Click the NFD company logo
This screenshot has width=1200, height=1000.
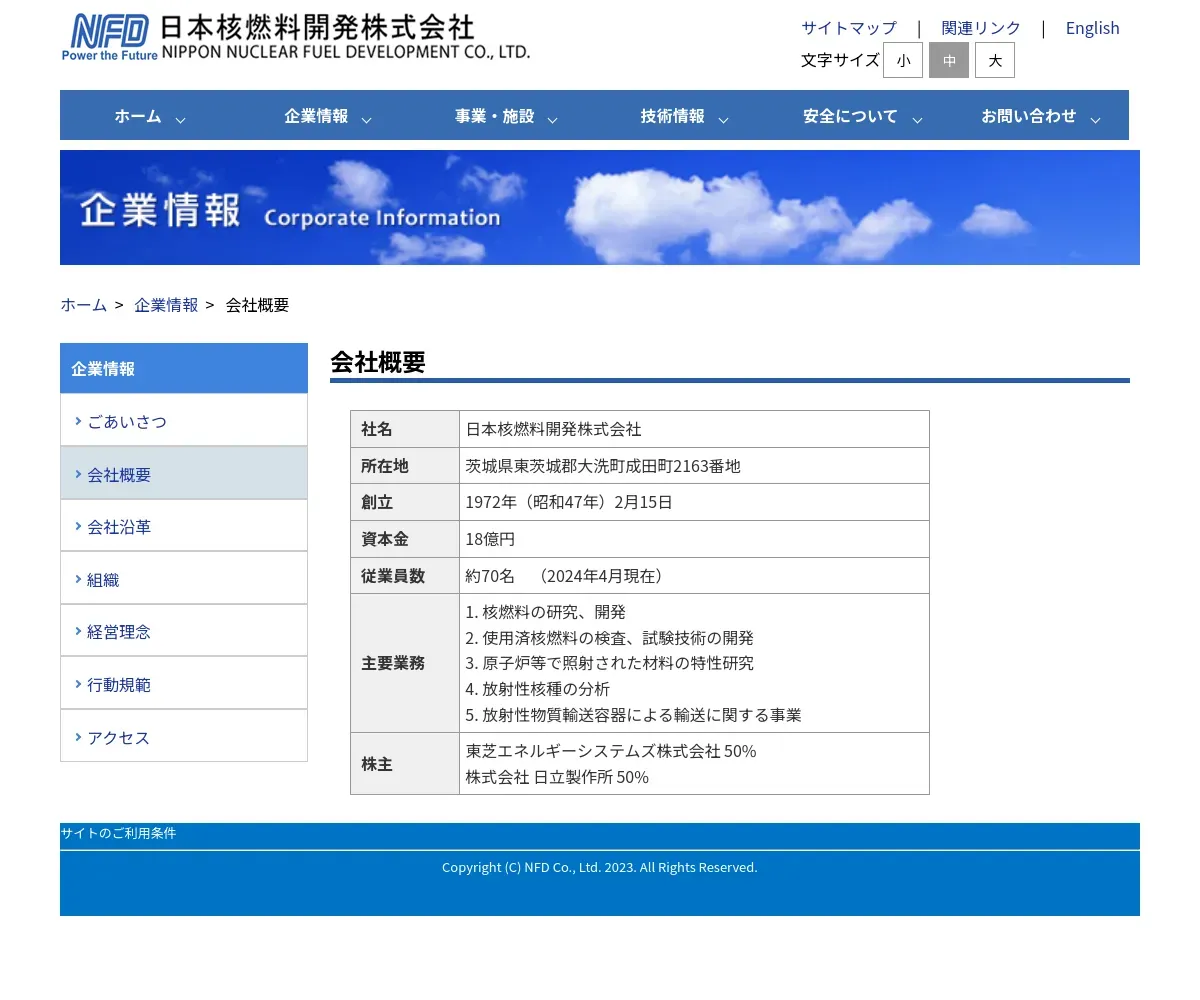tap(295, 38)
